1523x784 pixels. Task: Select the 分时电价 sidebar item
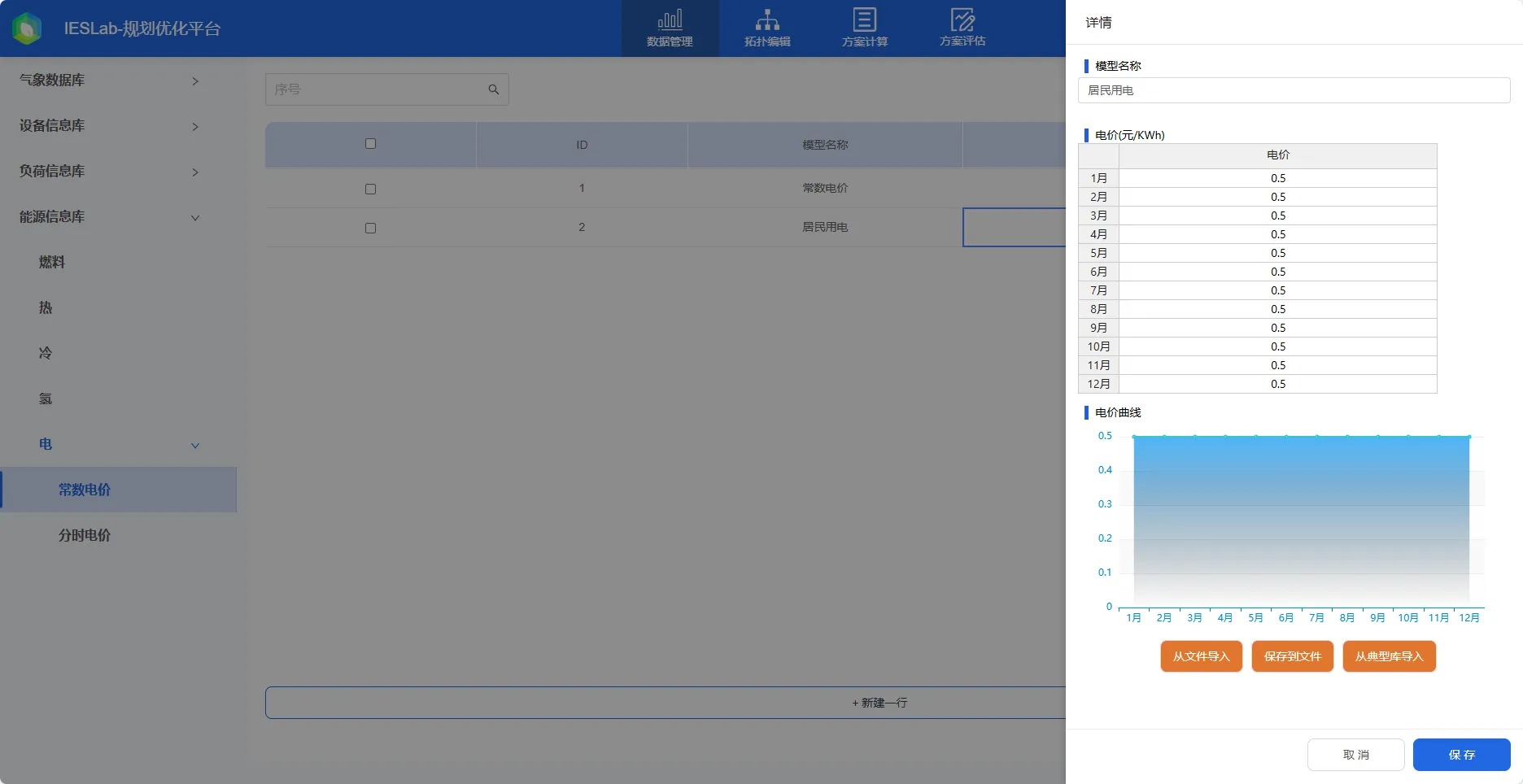point(118,535)
